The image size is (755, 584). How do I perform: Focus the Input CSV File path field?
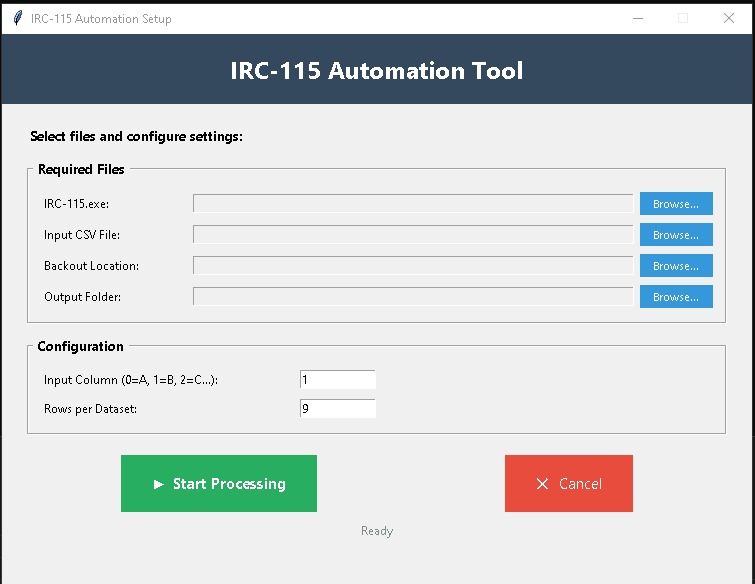point(412,235)
